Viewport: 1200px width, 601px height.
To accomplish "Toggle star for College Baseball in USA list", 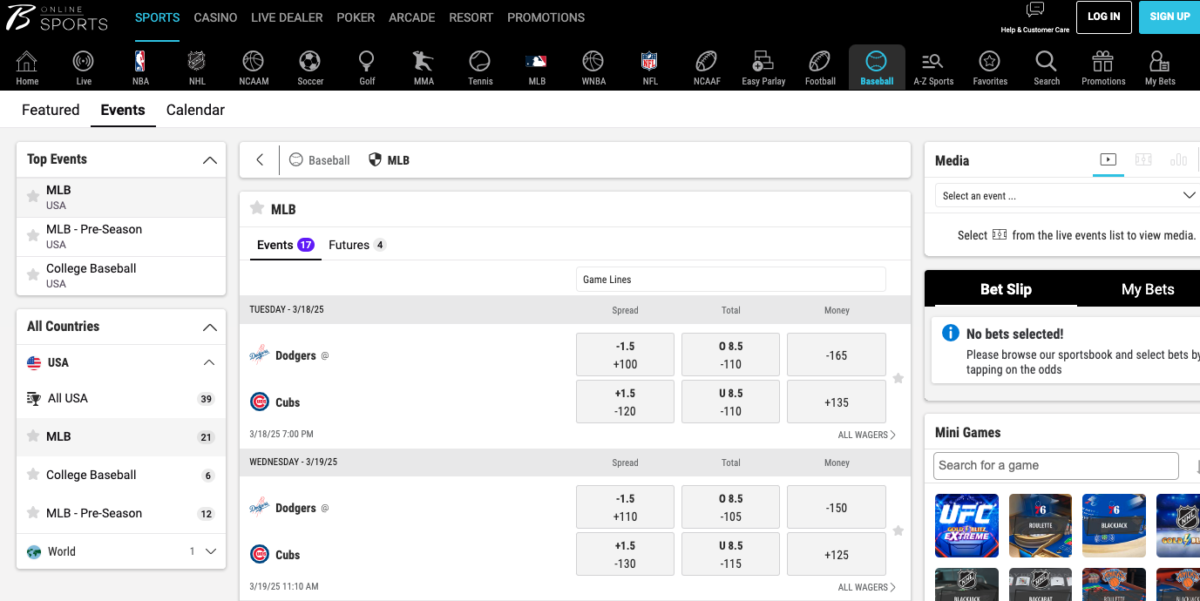I will pos(33,475).
